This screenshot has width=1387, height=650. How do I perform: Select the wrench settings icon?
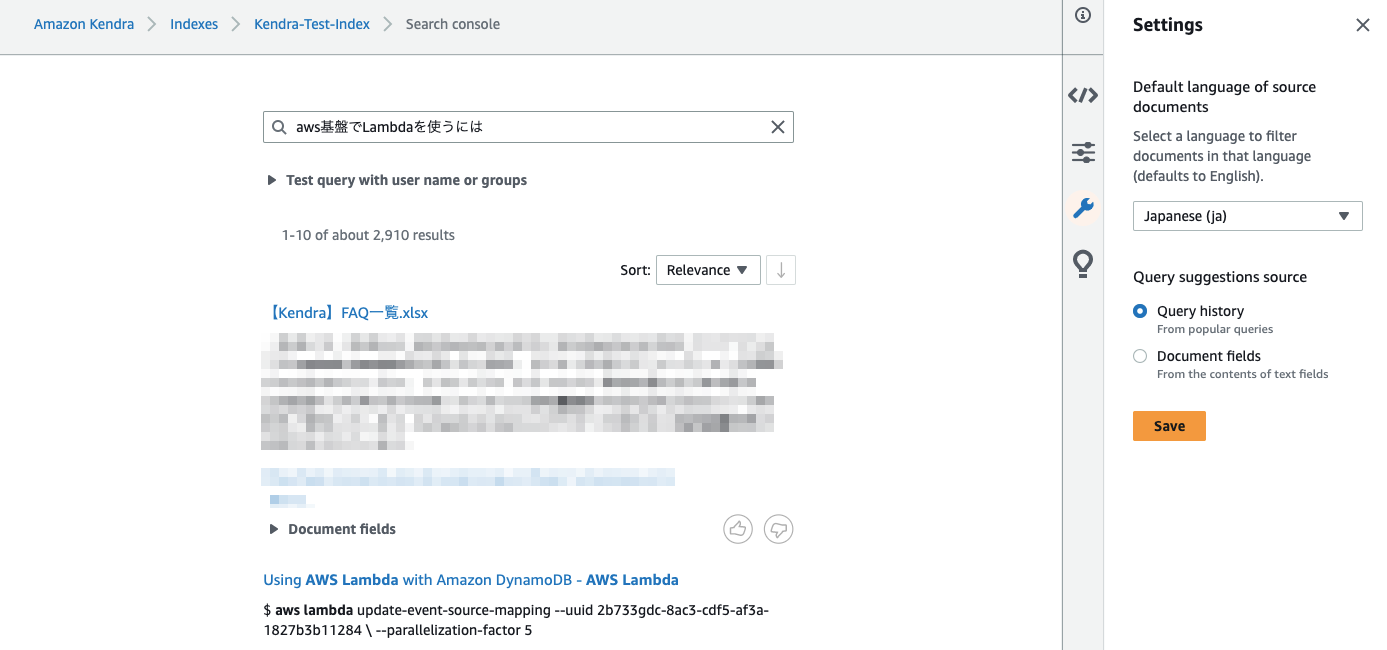(x=1083, y=208)
